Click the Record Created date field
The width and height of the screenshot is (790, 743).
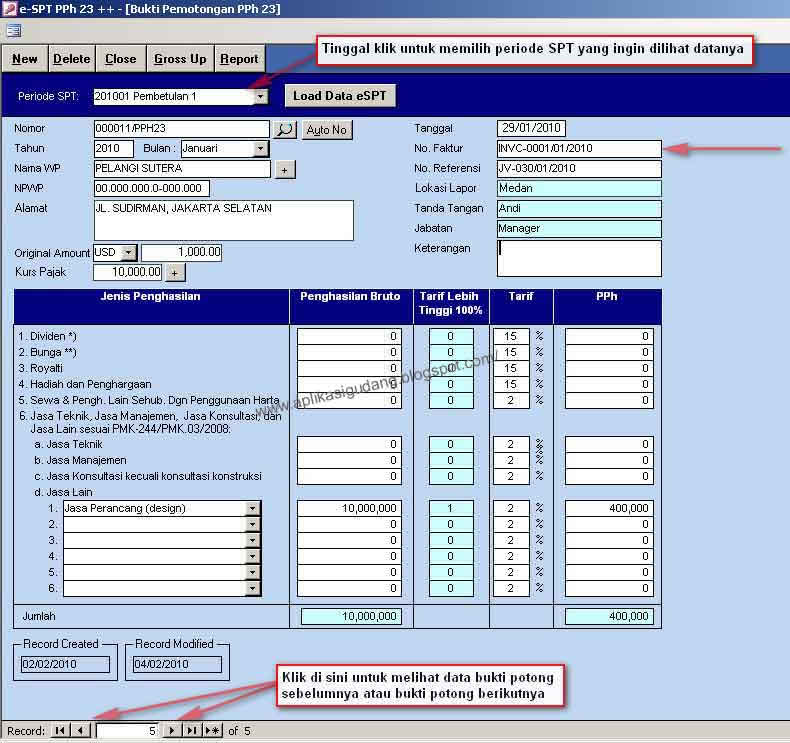65,664
